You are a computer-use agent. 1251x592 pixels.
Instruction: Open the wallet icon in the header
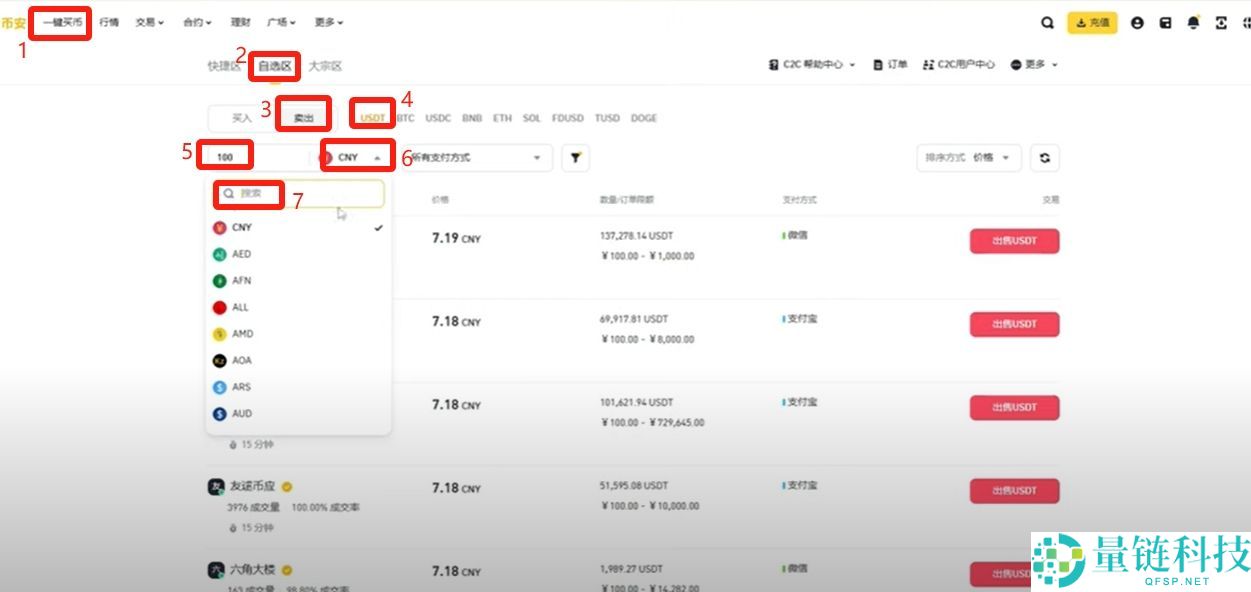coord(1165,21)
